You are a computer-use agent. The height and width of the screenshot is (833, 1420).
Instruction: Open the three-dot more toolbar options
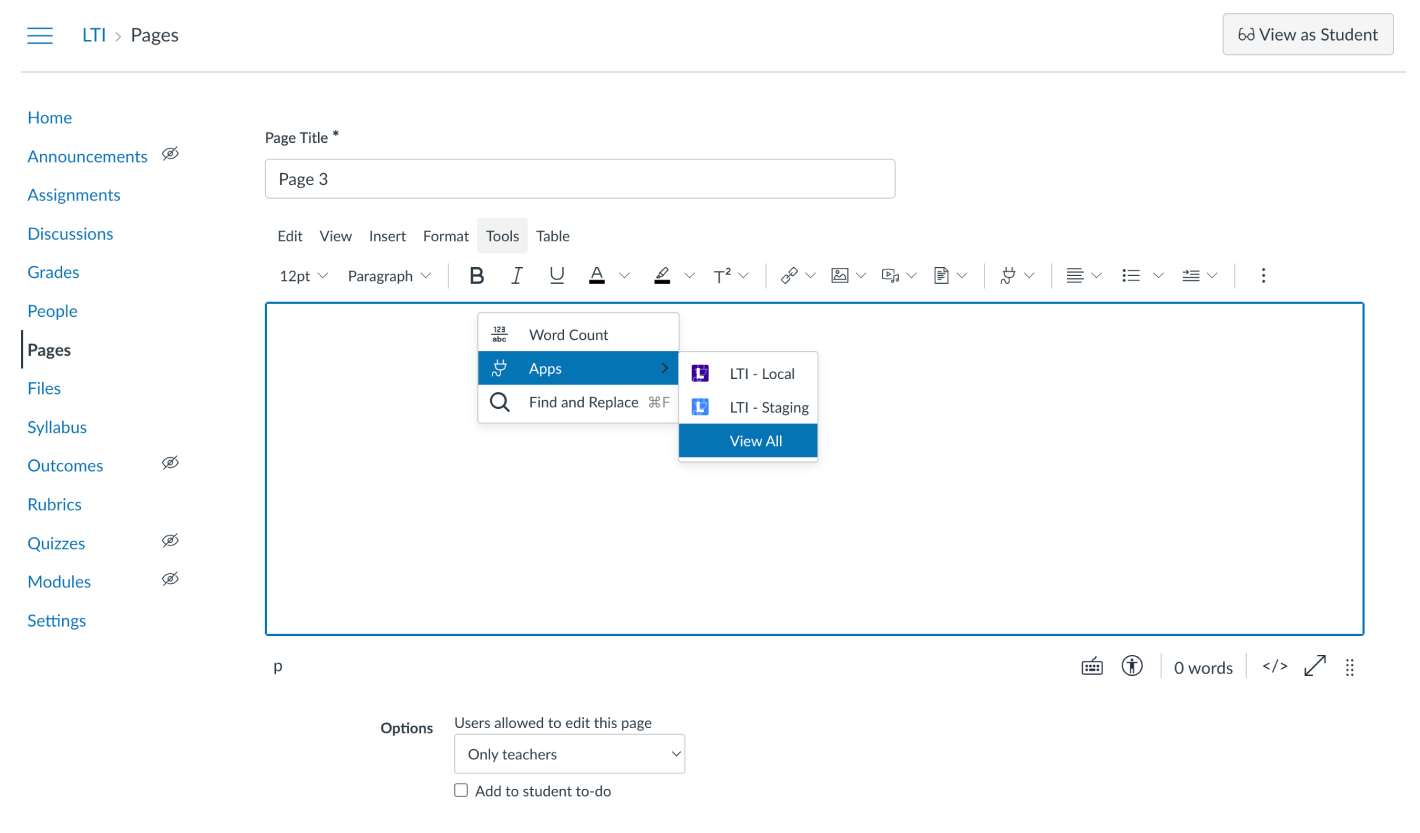1263,275
